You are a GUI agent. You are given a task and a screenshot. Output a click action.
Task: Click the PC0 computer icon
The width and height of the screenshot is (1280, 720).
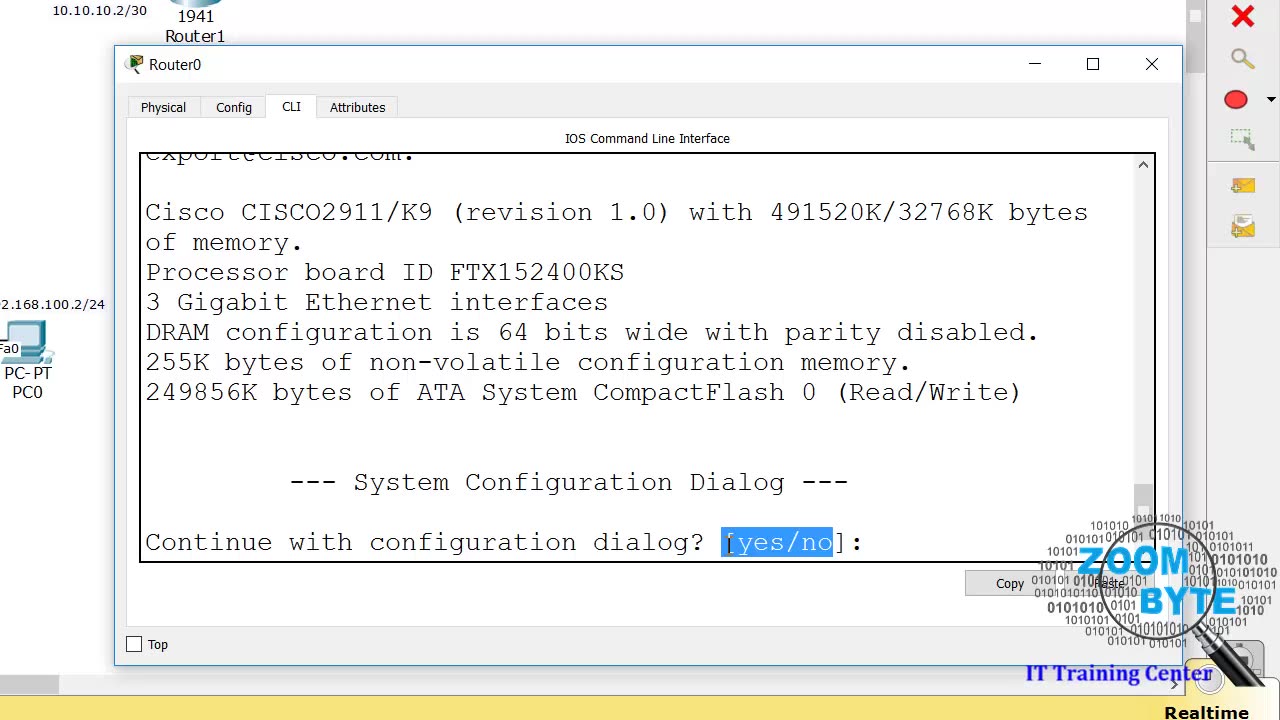tap(27, 342)
